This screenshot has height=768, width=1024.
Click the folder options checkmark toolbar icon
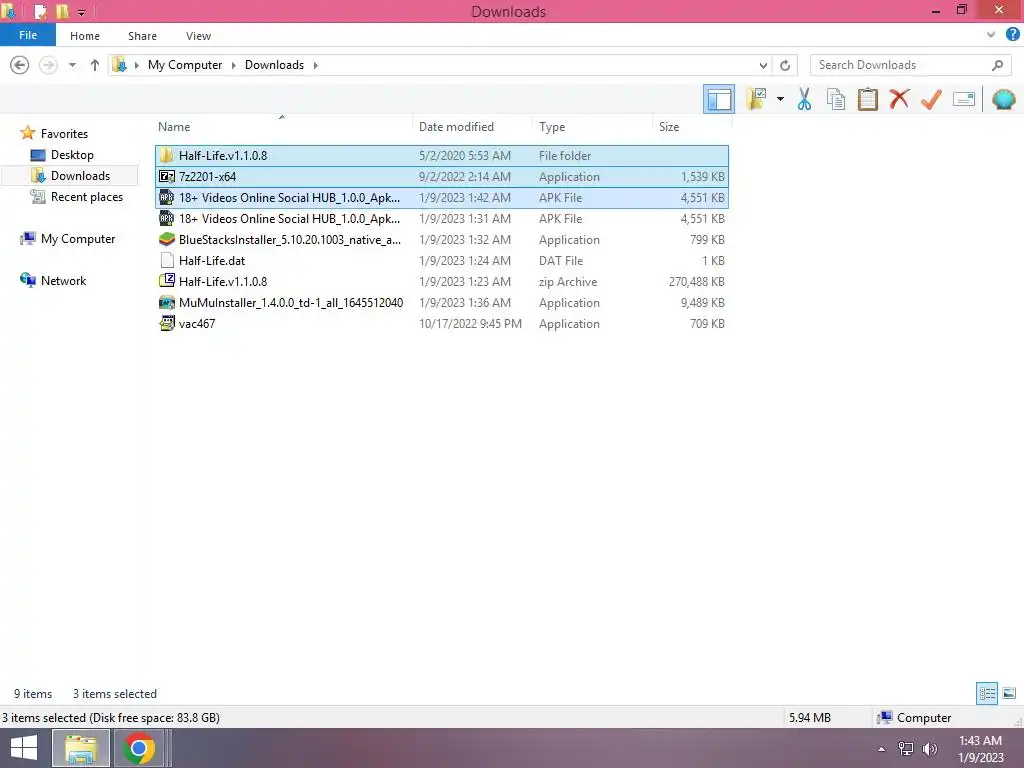pos(756,99)
